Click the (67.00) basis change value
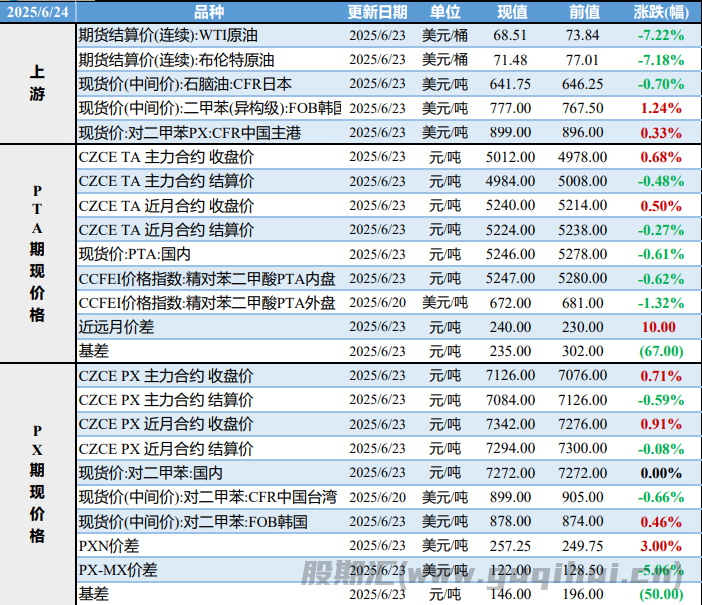Screen dimensions: 702x605 click(x=660, y=351)
